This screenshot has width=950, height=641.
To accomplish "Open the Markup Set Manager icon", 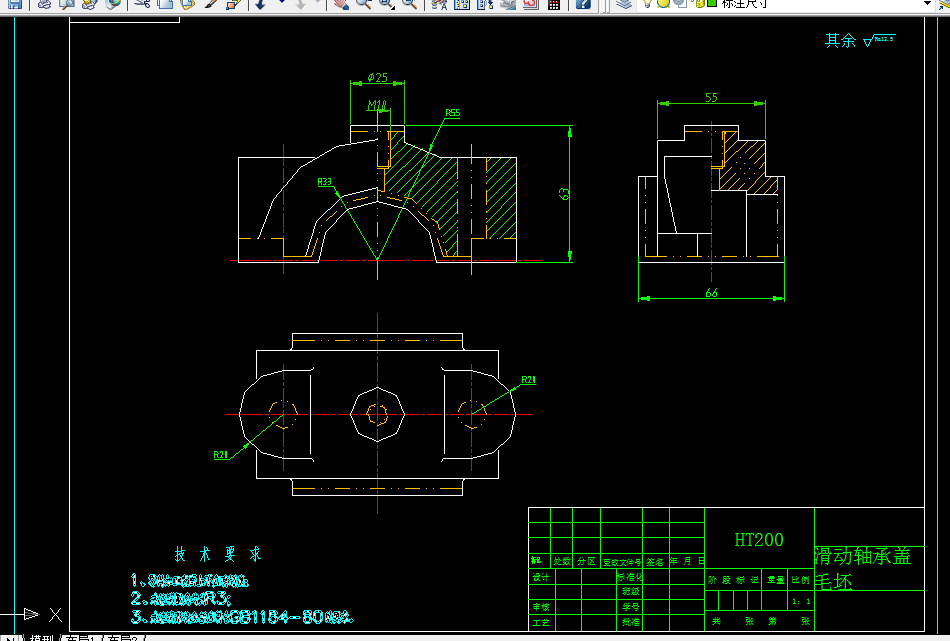I will point(531,4).
